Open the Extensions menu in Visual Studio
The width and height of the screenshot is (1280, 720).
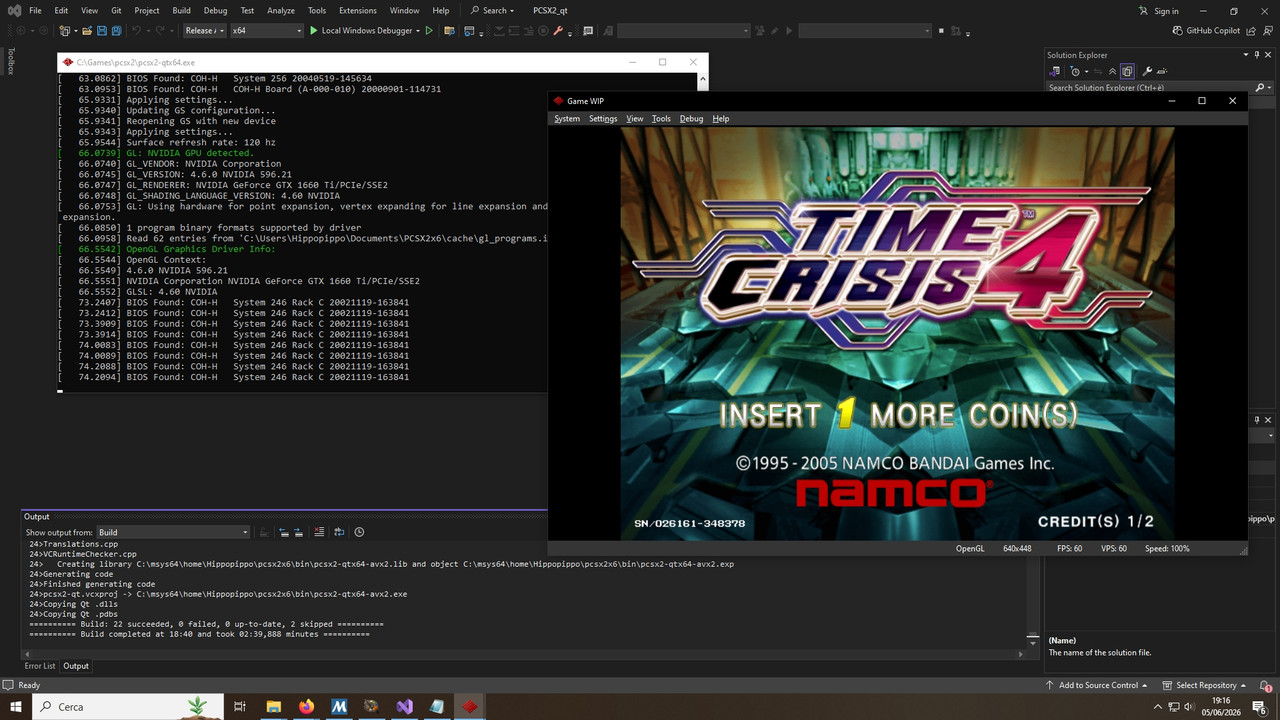pyautogui.click(x=357, y=10)
